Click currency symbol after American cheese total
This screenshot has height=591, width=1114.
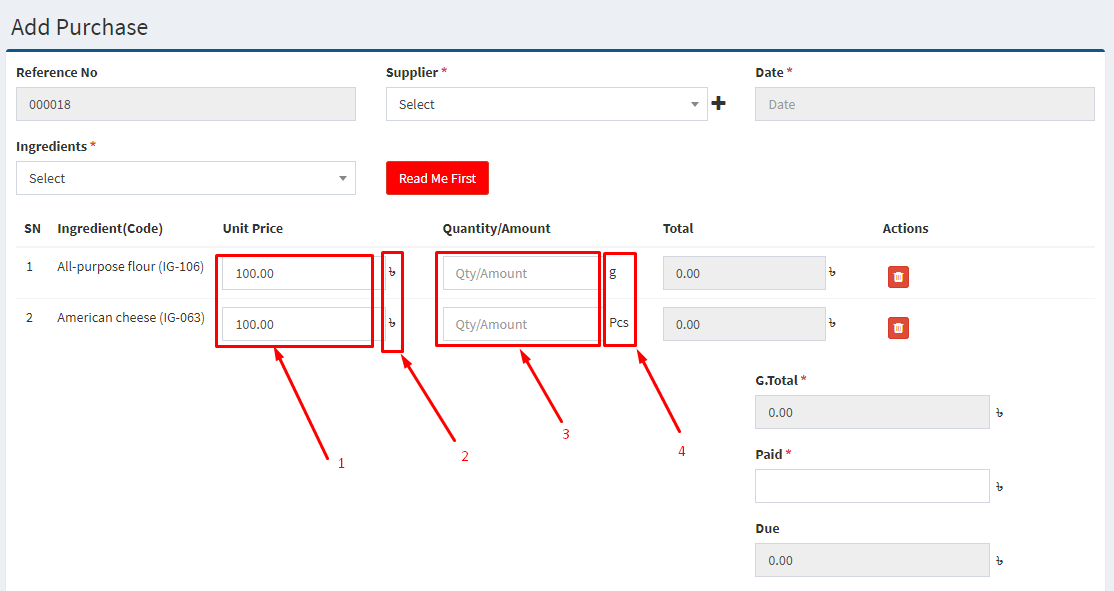833,324
